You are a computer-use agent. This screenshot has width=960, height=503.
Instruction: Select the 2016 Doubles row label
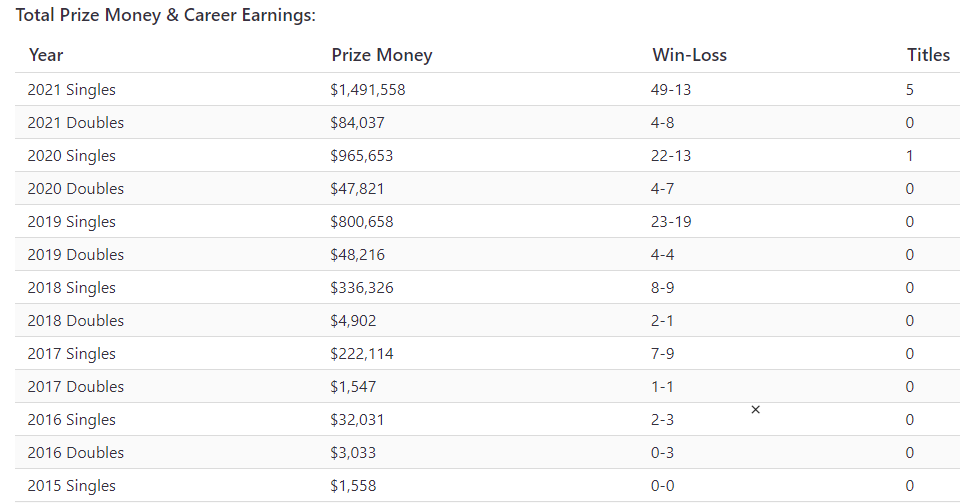click(75, 453)
